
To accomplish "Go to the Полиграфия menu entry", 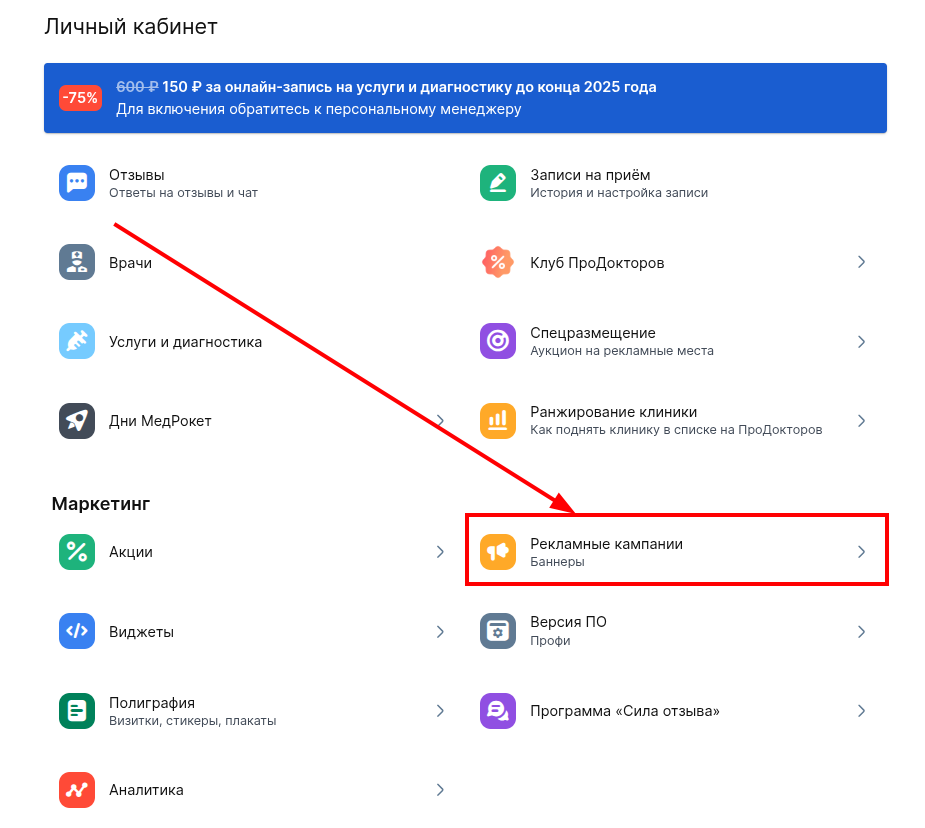I will 152,703.
